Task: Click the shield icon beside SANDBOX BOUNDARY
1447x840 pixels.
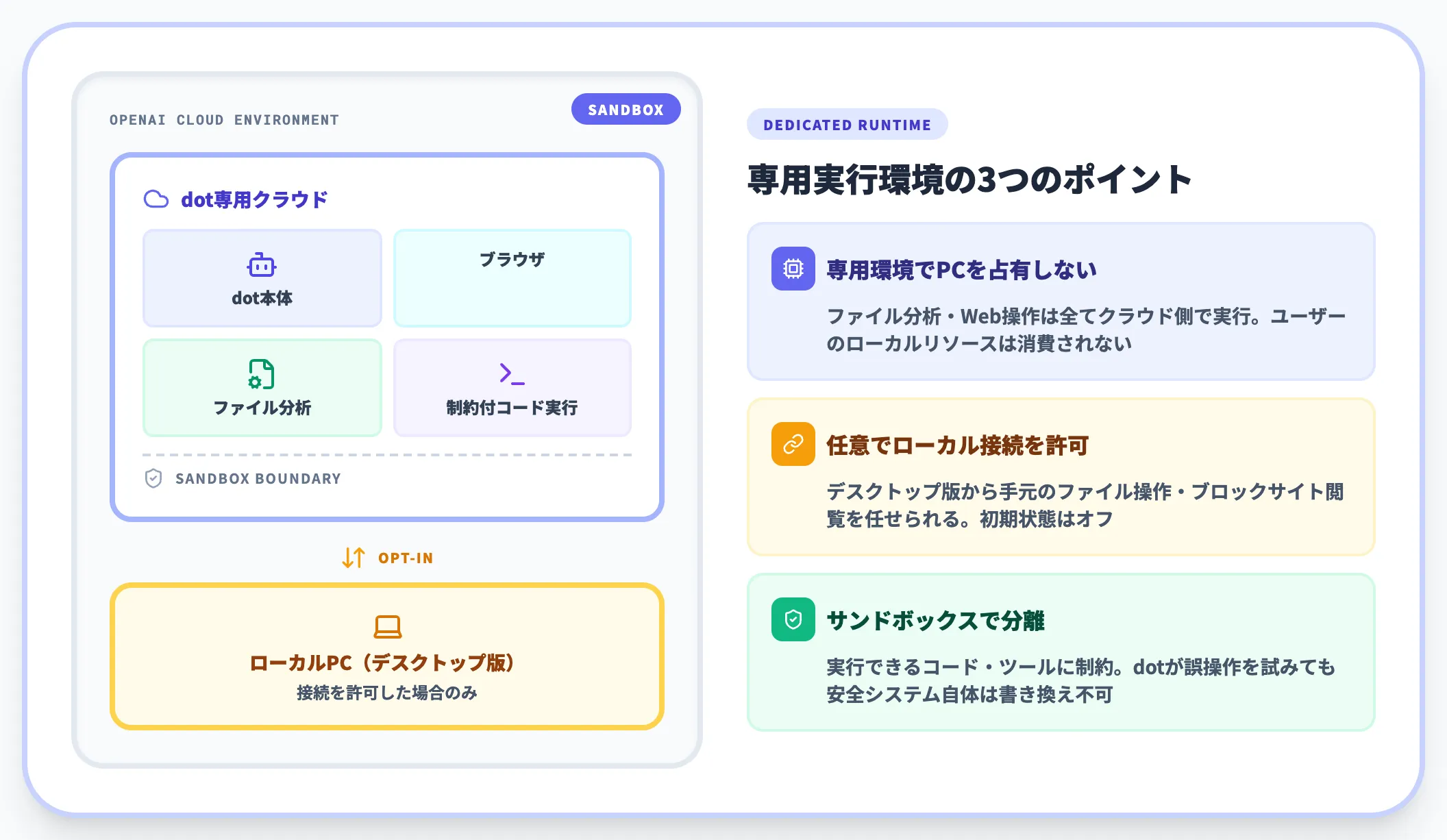Action: (153, 478)
